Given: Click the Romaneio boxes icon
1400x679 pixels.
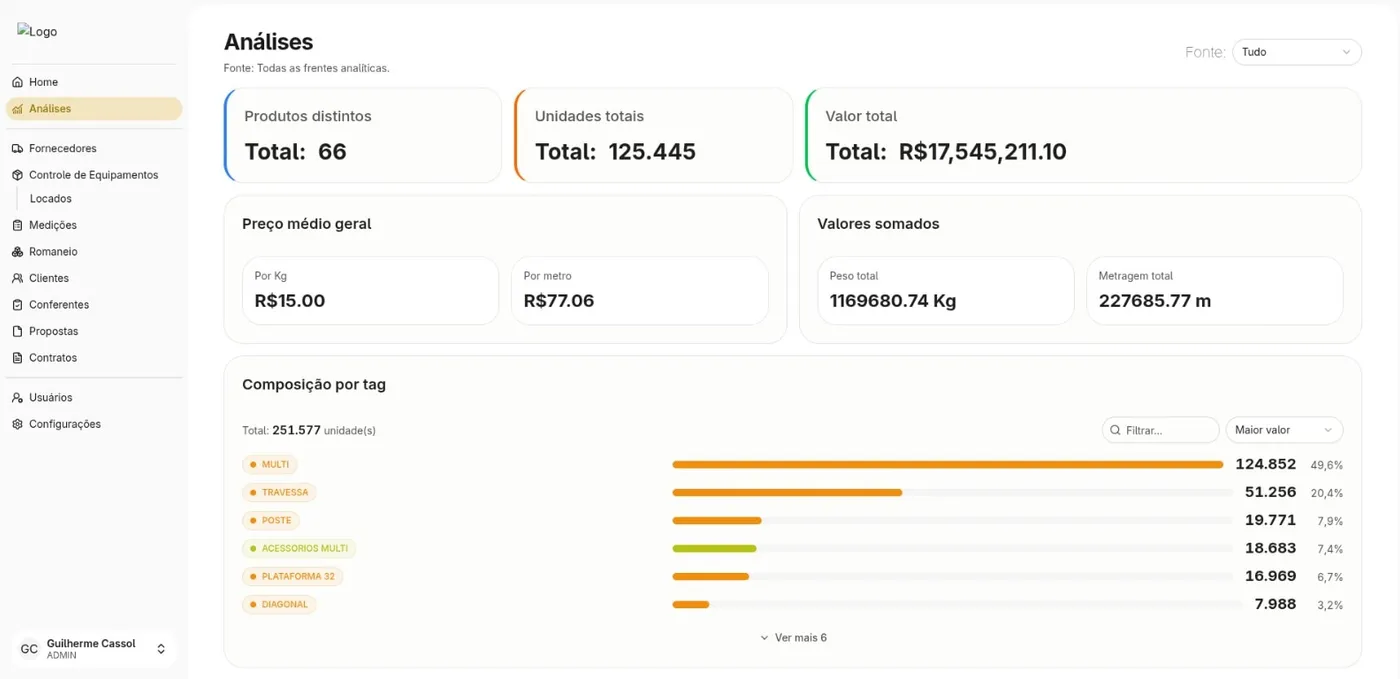Looking at the screenshot, I should tap(17, 252).
